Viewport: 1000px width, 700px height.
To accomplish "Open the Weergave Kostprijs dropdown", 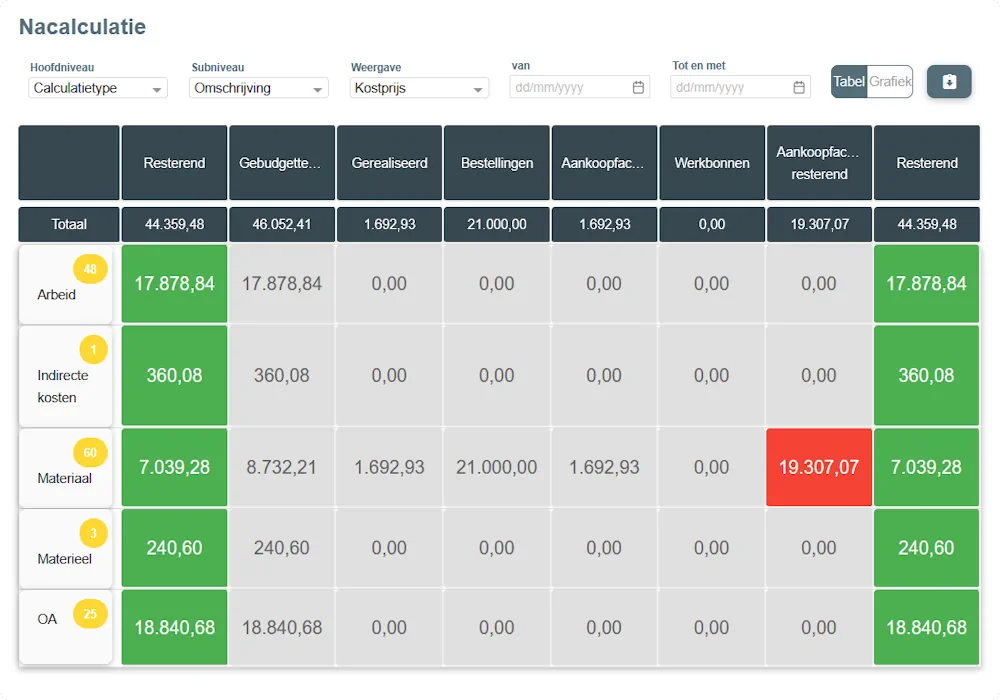I will point(419,88).
